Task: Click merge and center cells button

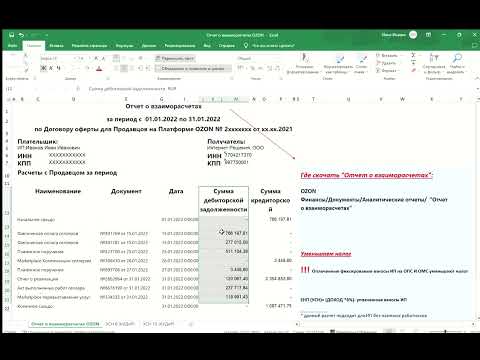Action: [x=193, y=68]
